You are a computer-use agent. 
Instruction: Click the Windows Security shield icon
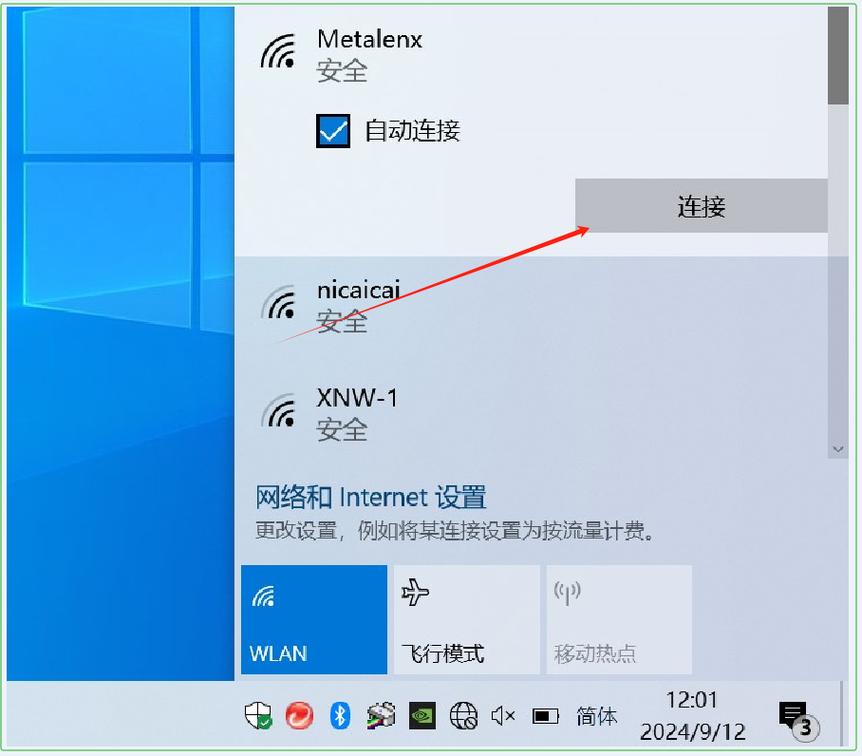pyautogui.click(x=258, y=716)
